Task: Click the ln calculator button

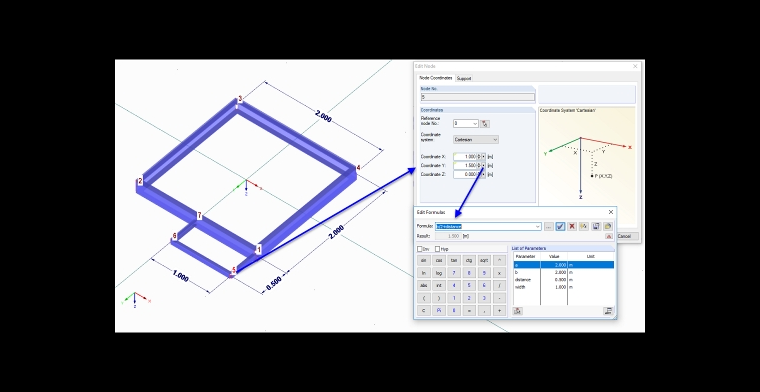Action: pyautogui.click(x=424, y=273)
